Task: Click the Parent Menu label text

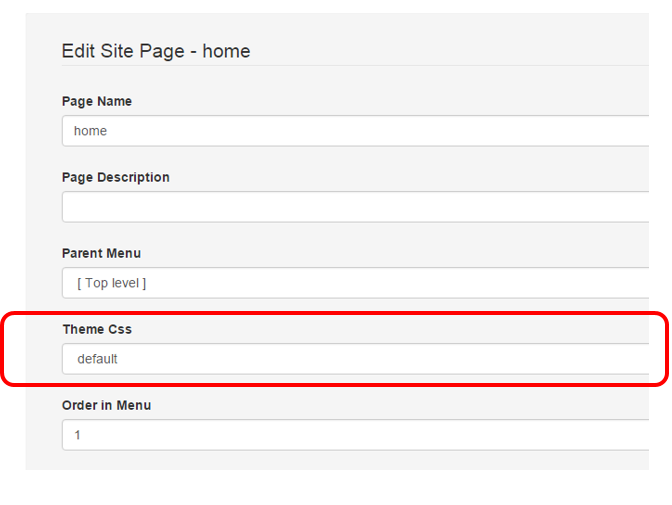Action: click(x=102, y=253)
